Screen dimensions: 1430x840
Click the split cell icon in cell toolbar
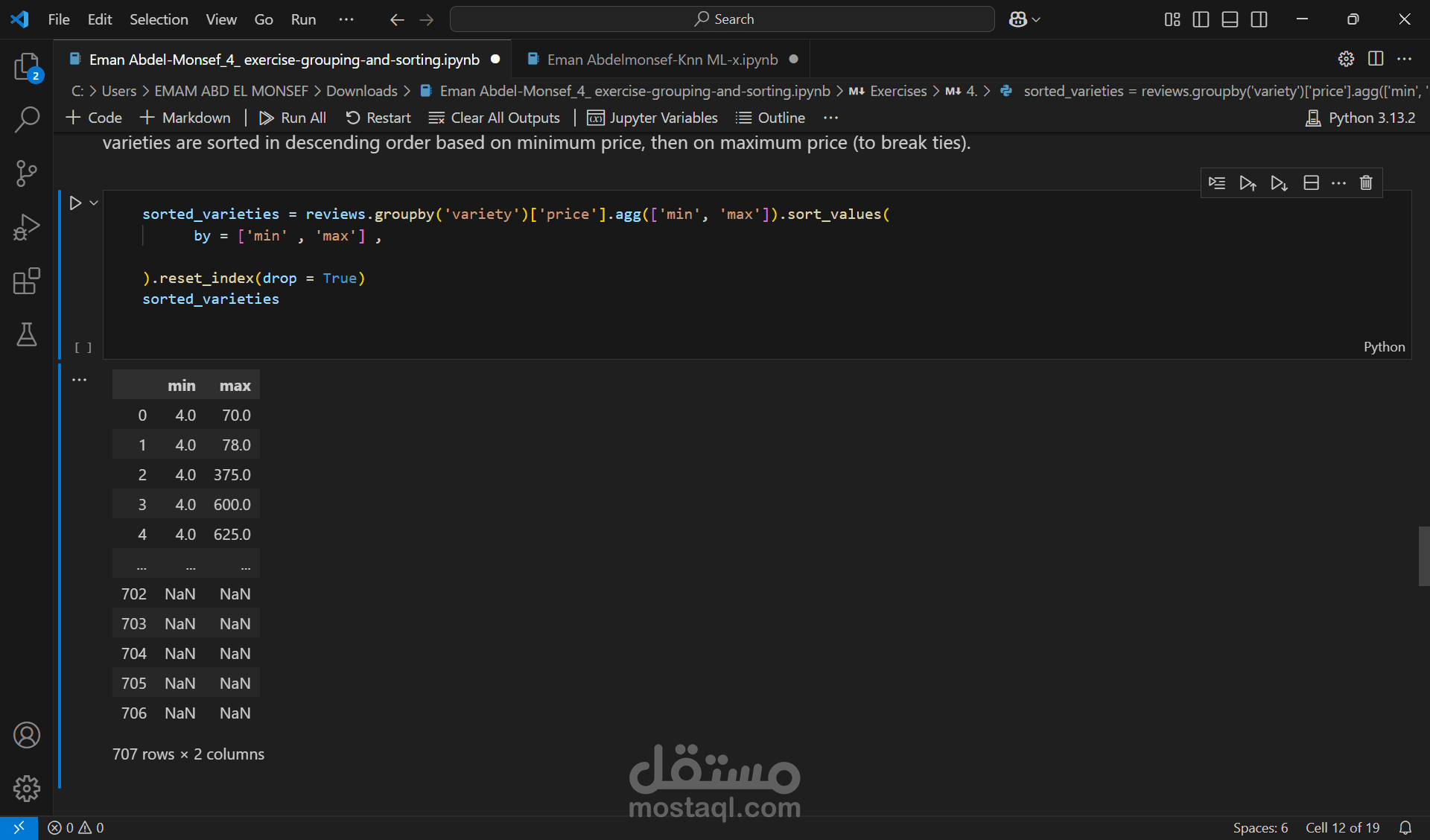(1311, 182)
